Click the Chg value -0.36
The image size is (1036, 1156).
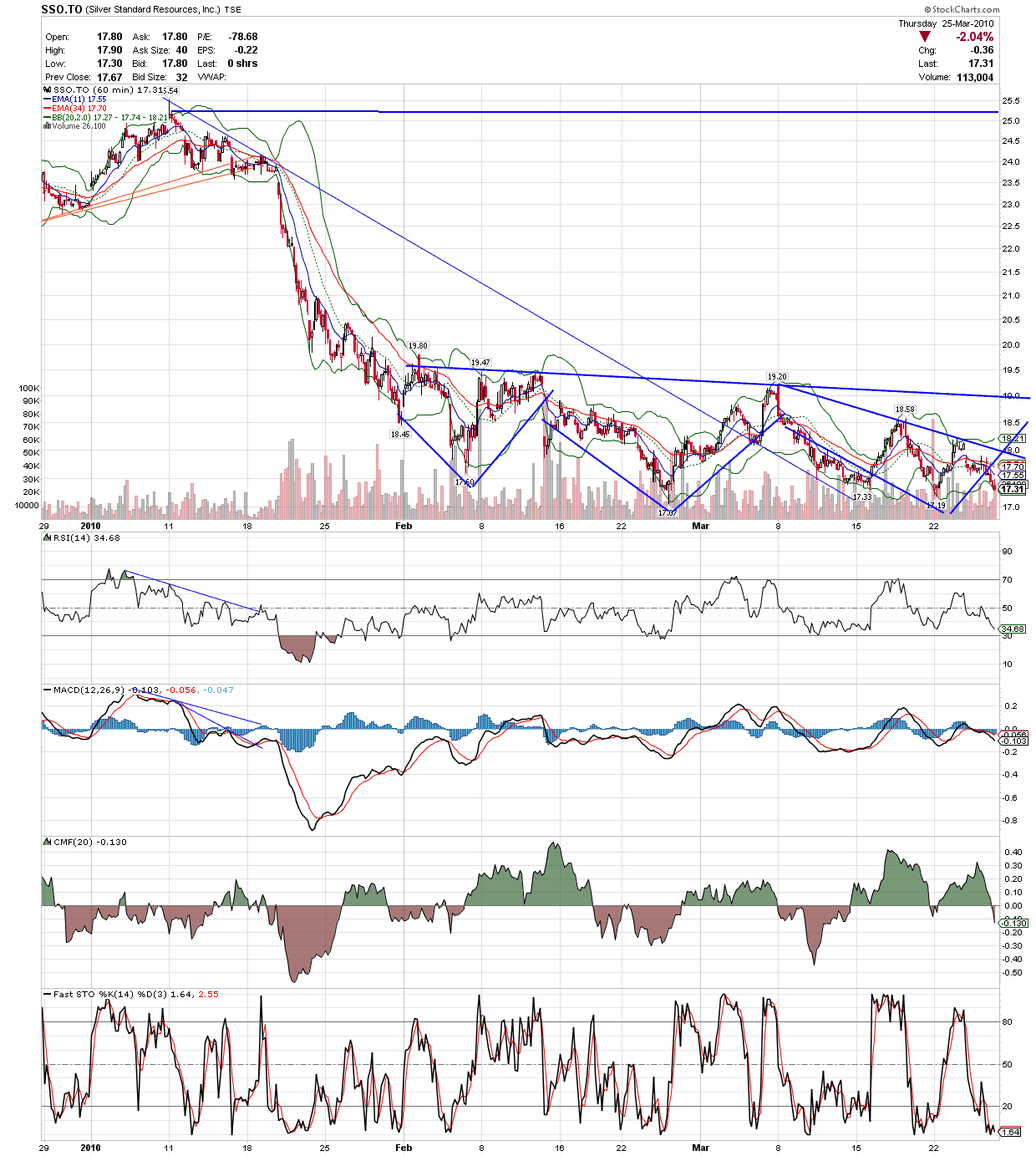click(x=982, y=50)
